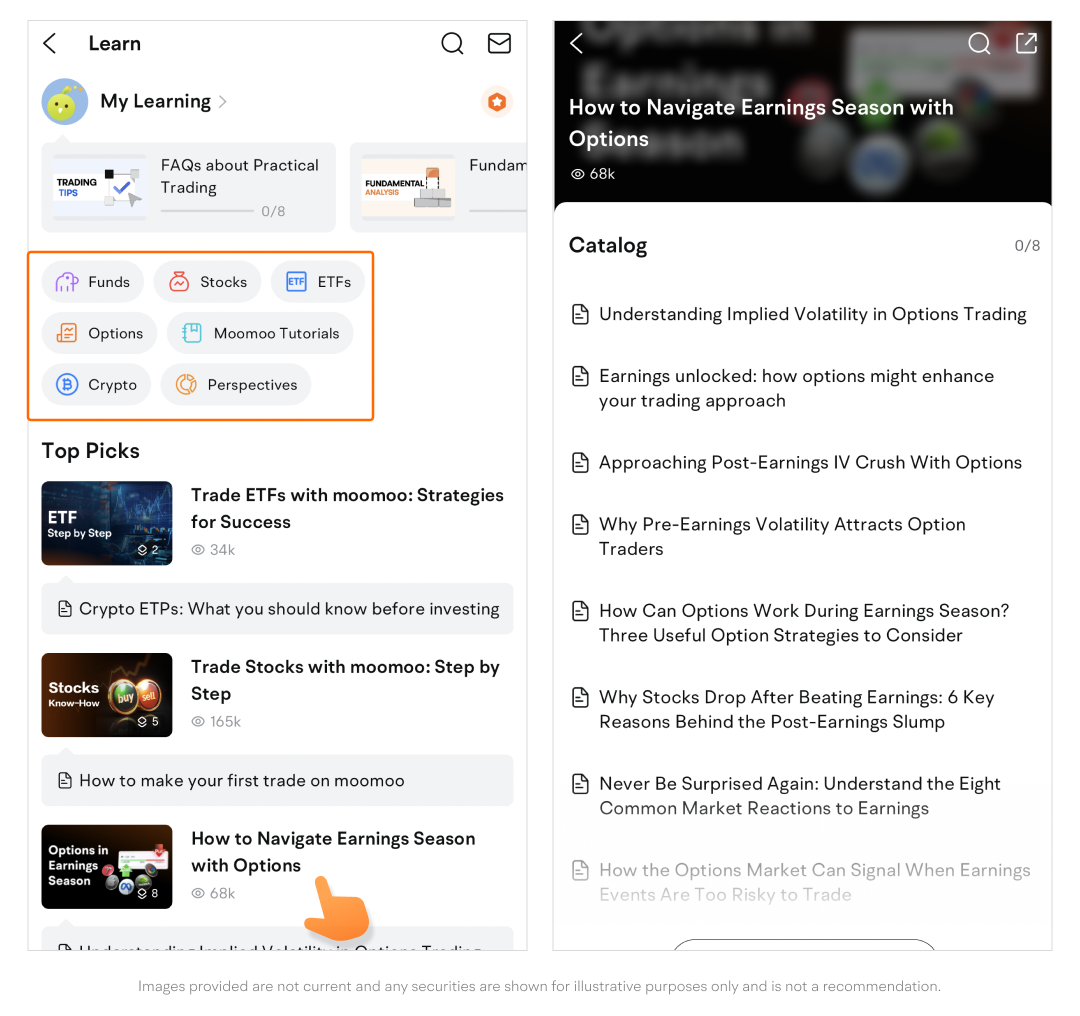1080x1016 pixels.
Task: Select the Crypto category chip
Action: coord(96,385)
